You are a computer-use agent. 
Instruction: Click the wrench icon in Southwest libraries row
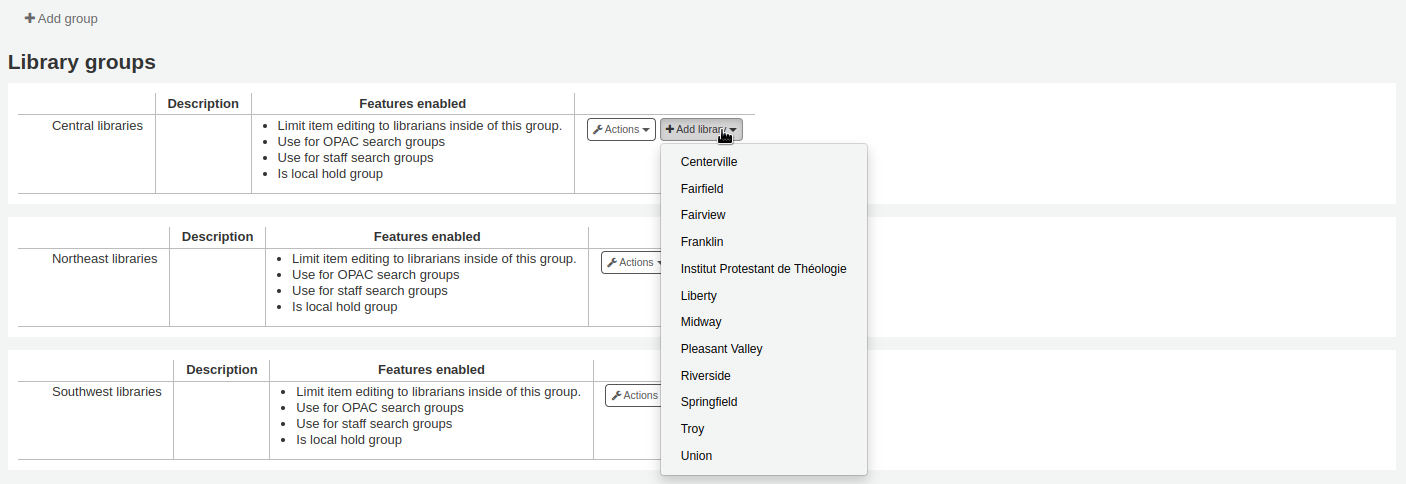pyautogui.click(x=616, y=396)
